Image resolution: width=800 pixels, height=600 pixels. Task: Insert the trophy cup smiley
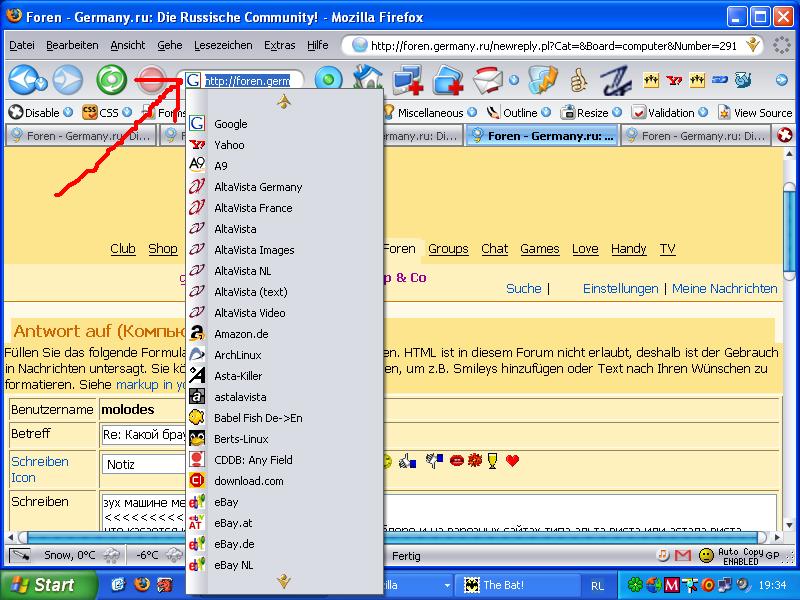tap(492, 461)
